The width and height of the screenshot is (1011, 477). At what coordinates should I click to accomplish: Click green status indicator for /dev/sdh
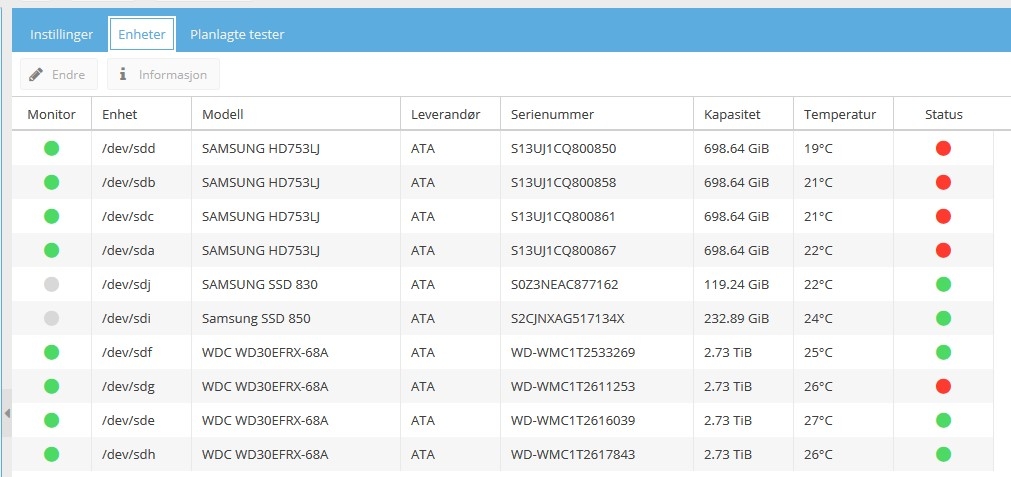pos(943,454)
